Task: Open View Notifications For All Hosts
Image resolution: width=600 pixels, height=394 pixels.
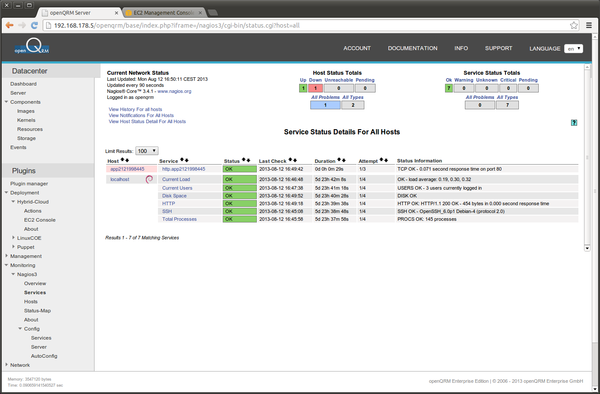Action: (141, 116)
